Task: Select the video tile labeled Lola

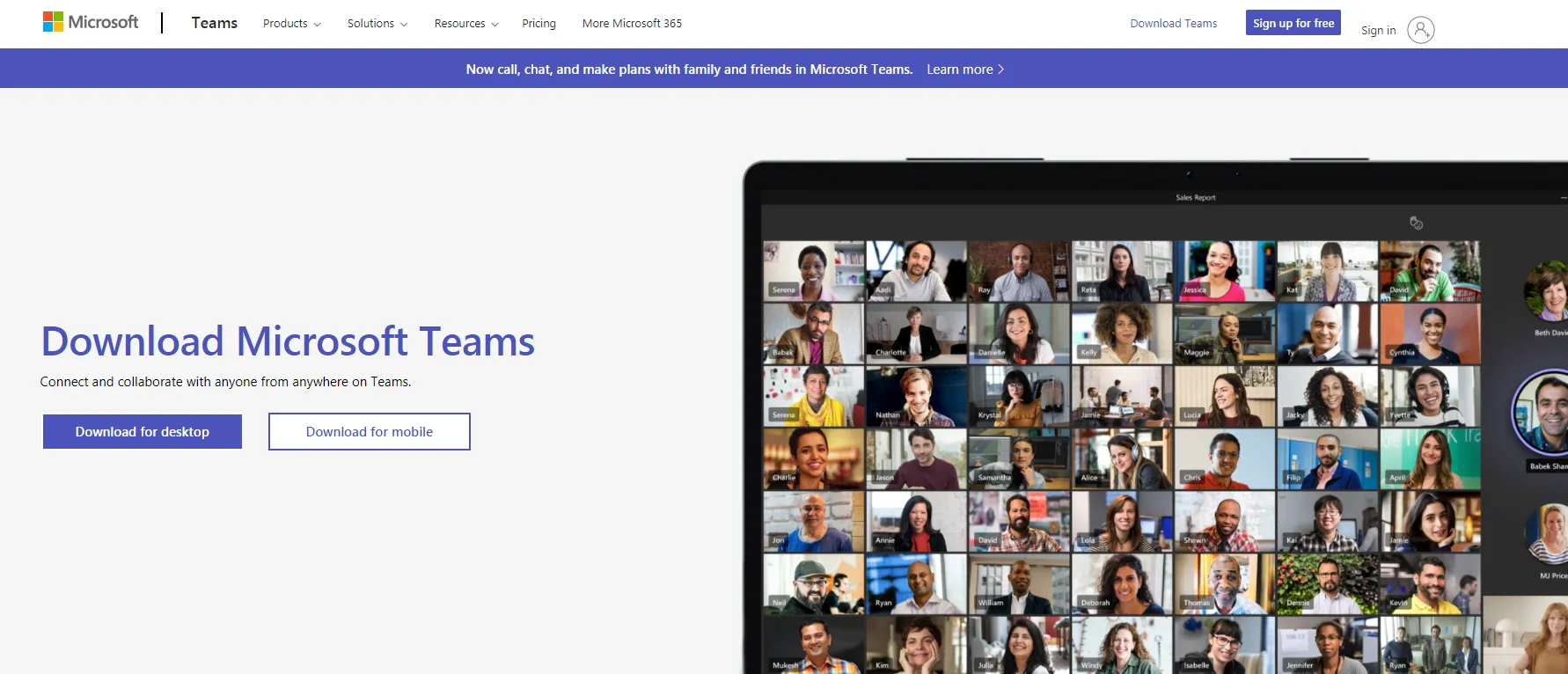Action: click(1122, 521)
